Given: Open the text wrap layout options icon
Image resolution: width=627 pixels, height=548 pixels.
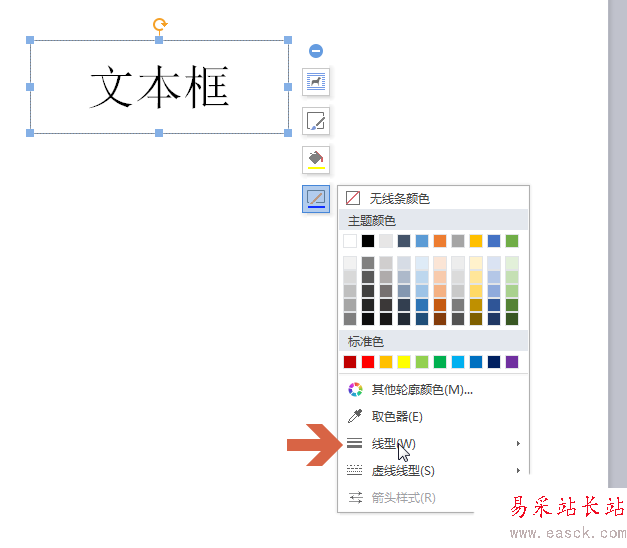Looking at the screenshot, I should 316,82.
